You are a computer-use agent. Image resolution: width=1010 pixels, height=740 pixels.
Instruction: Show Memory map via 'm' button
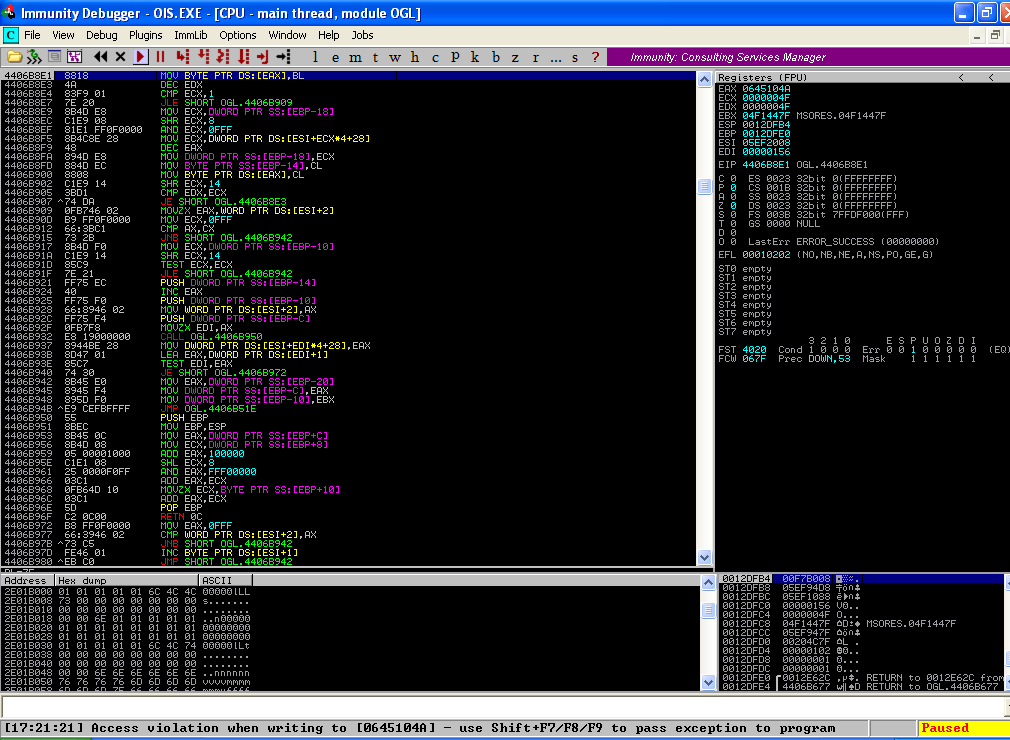pyautogui.click(x=355, y=57)
